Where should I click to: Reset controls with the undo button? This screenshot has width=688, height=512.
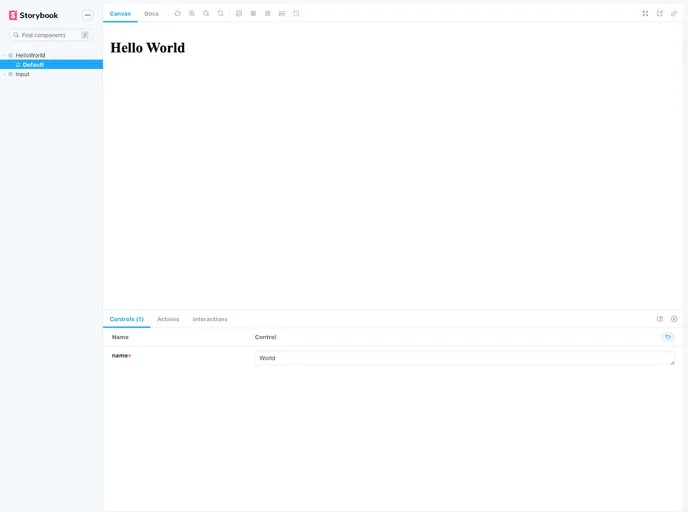668,337
